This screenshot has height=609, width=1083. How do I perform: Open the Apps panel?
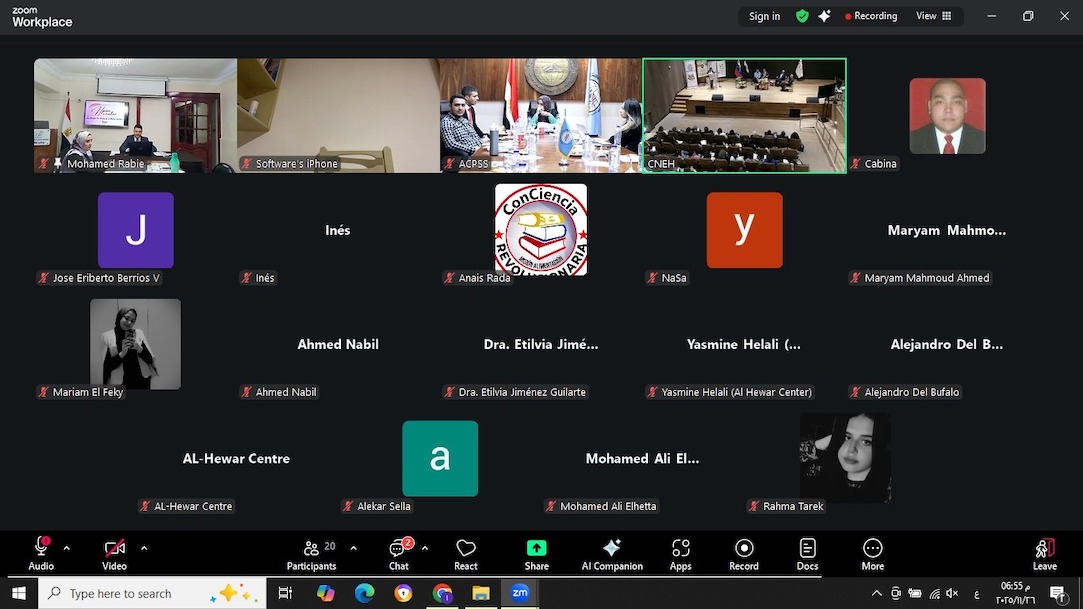680,554
